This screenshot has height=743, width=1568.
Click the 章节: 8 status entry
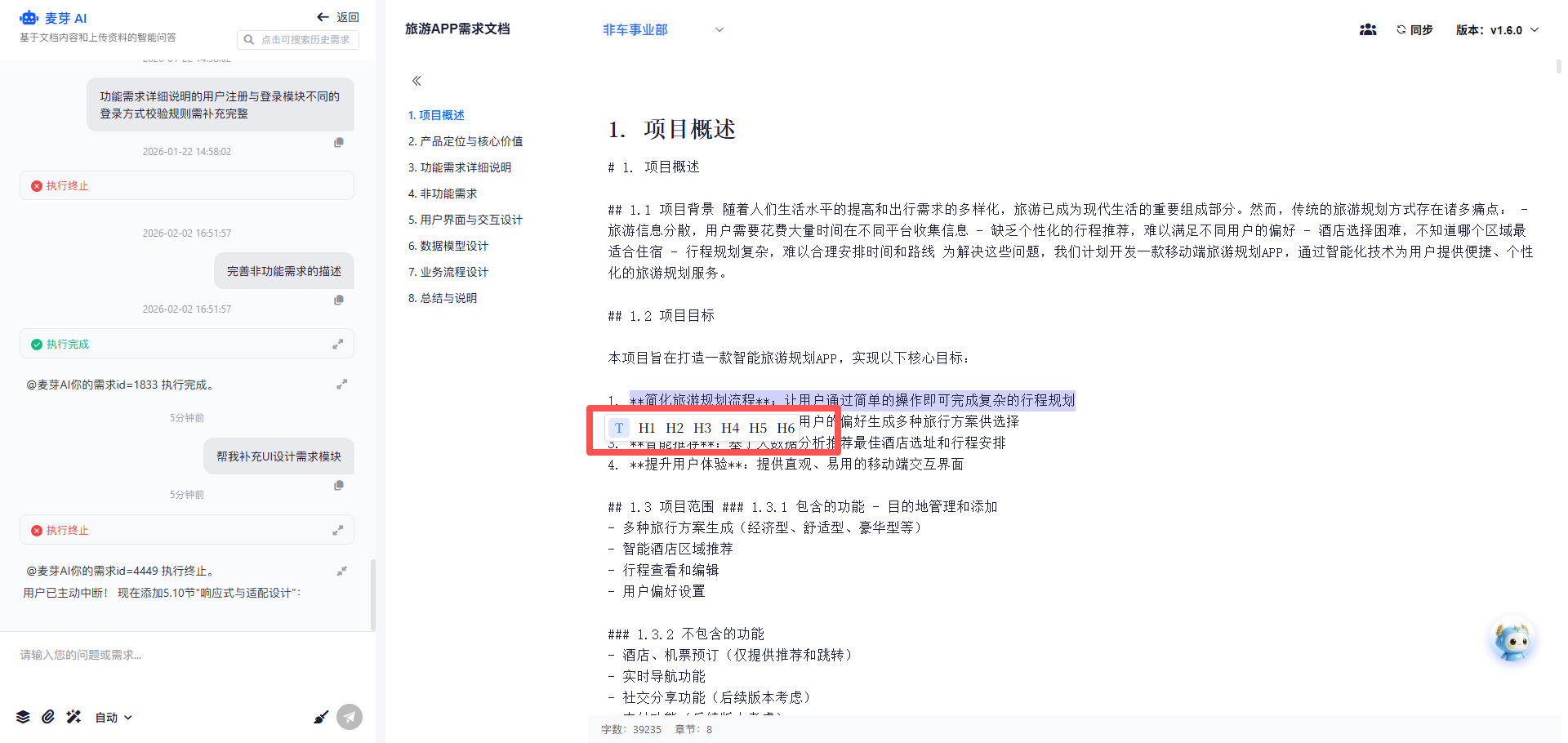[x=693, y=730]
